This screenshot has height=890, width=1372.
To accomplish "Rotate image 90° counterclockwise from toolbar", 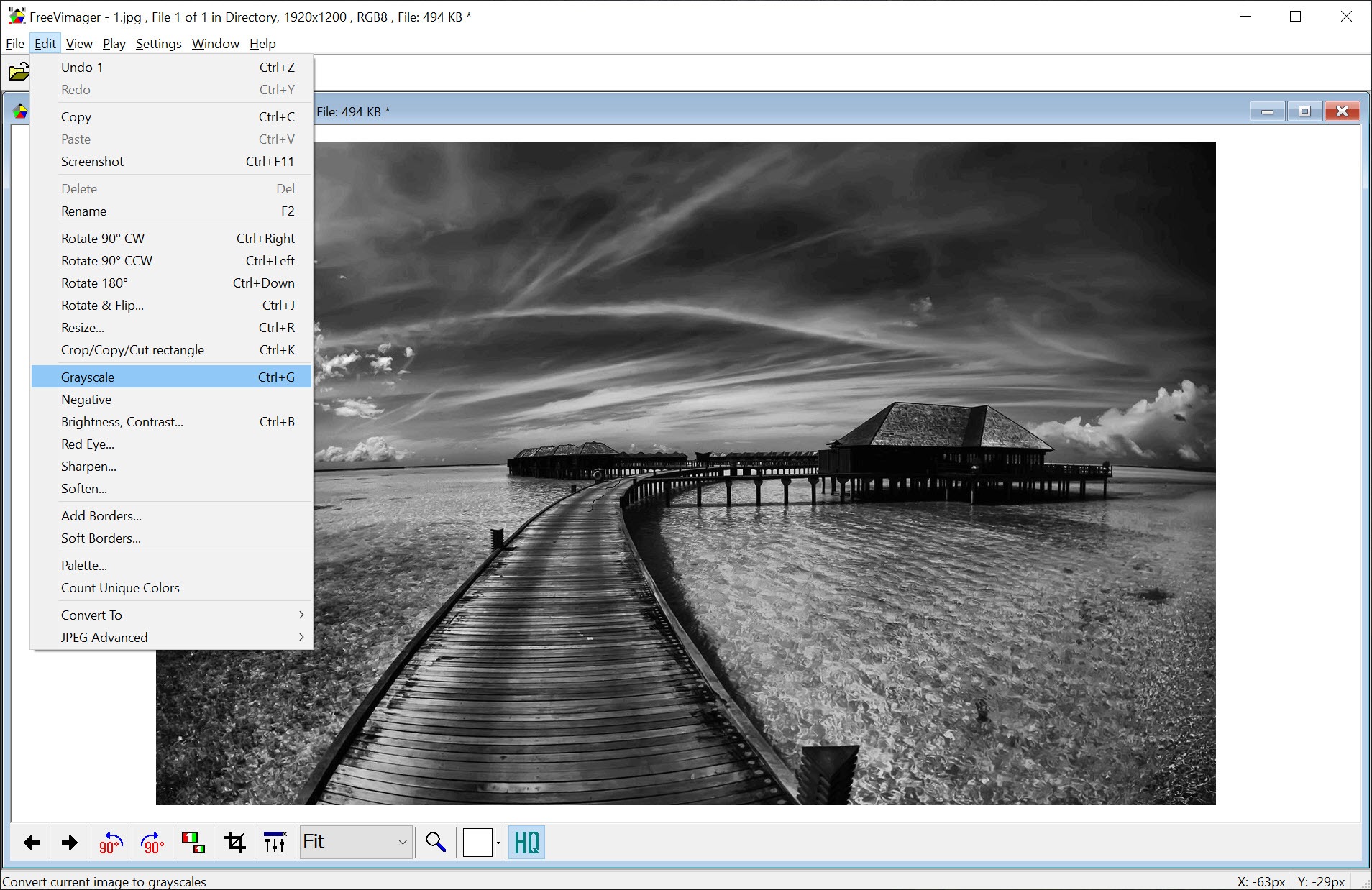I will [x=111, y=843].
